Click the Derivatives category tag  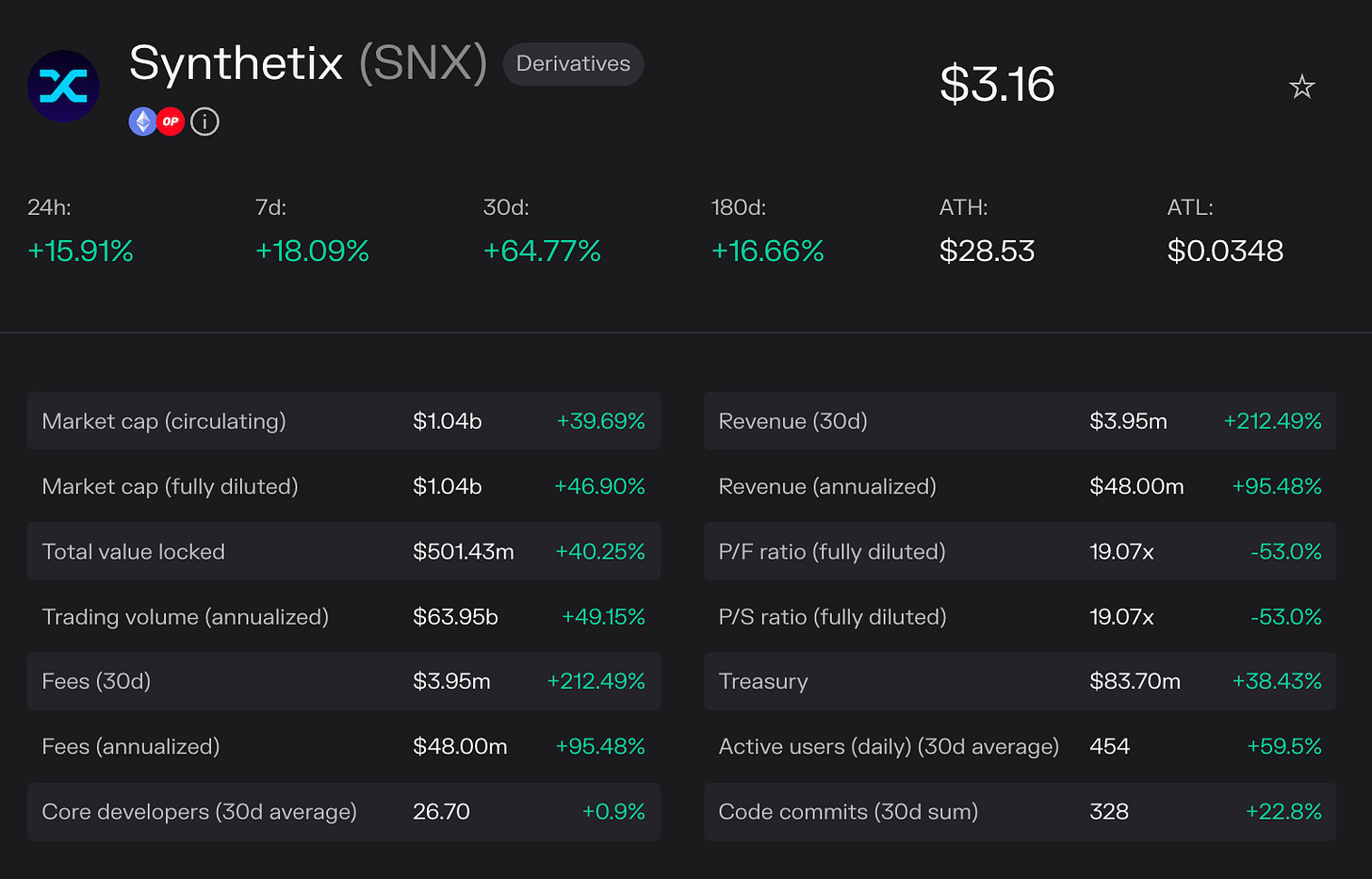(573, 64)
